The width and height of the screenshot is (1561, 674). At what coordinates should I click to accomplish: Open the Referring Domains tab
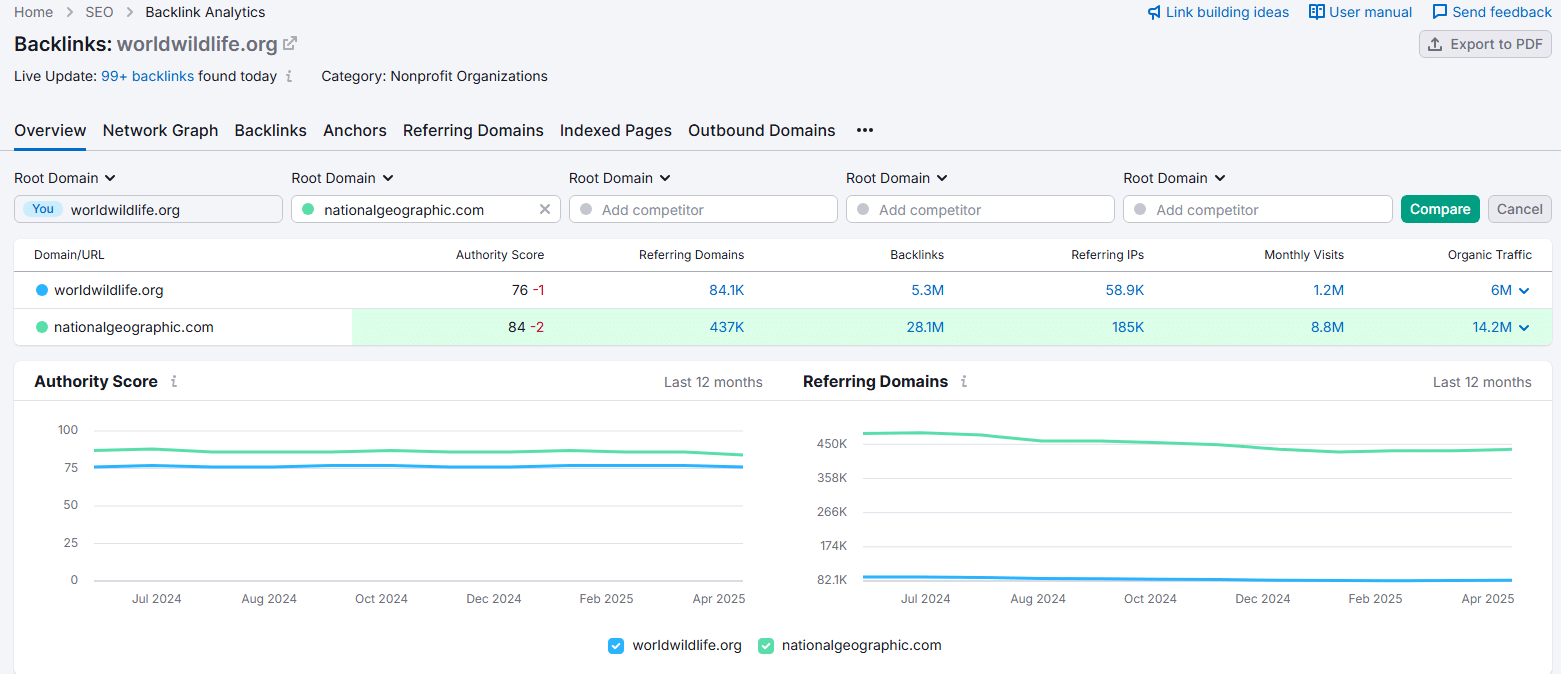pos(473,130)
